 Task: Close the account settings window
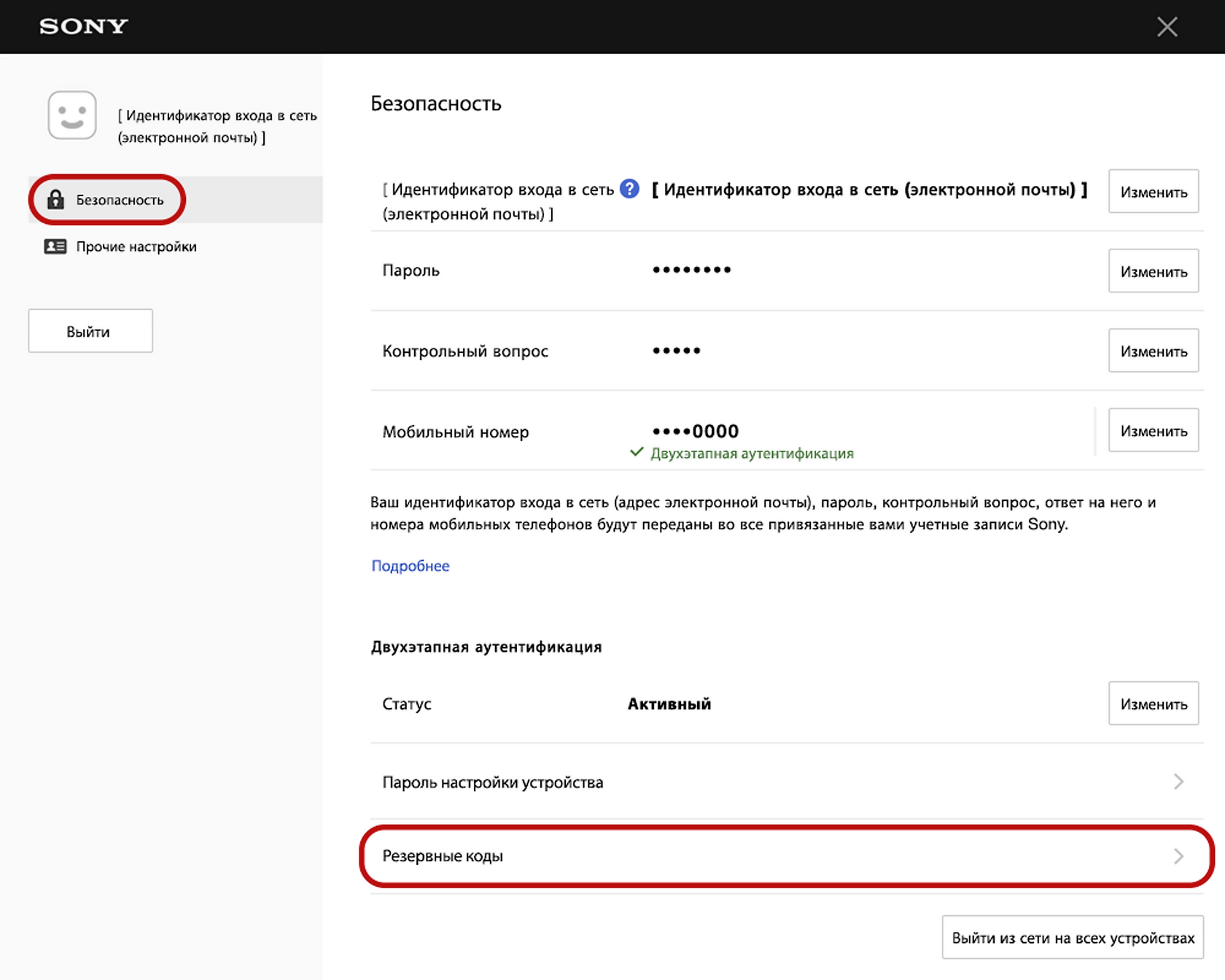click(1167, 27)
